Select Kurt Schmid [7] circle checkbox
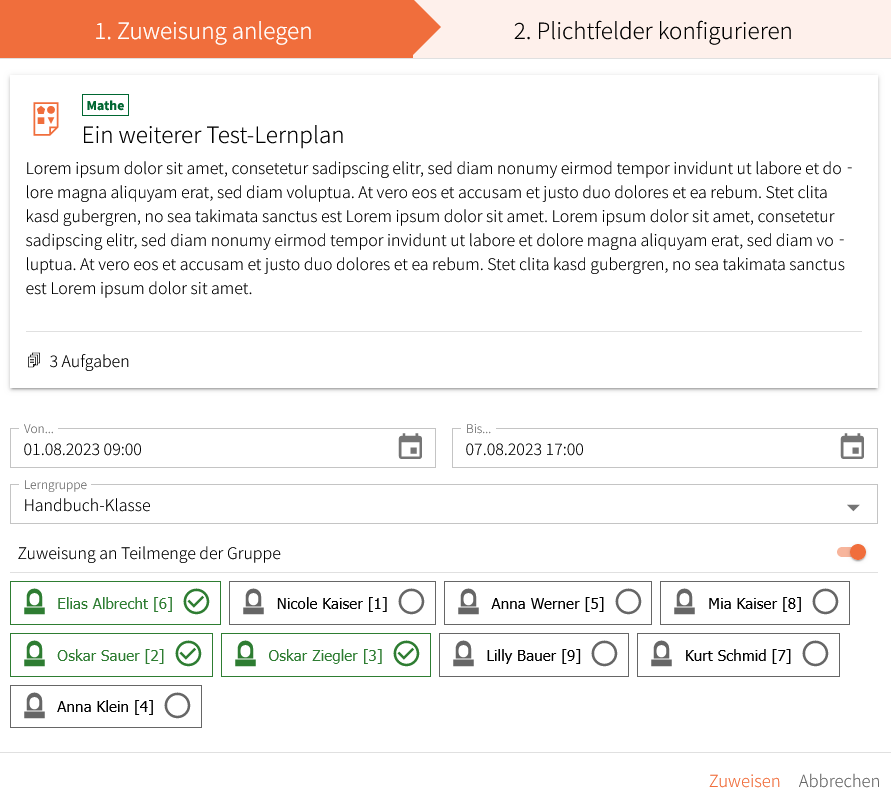 pos(815,654)
